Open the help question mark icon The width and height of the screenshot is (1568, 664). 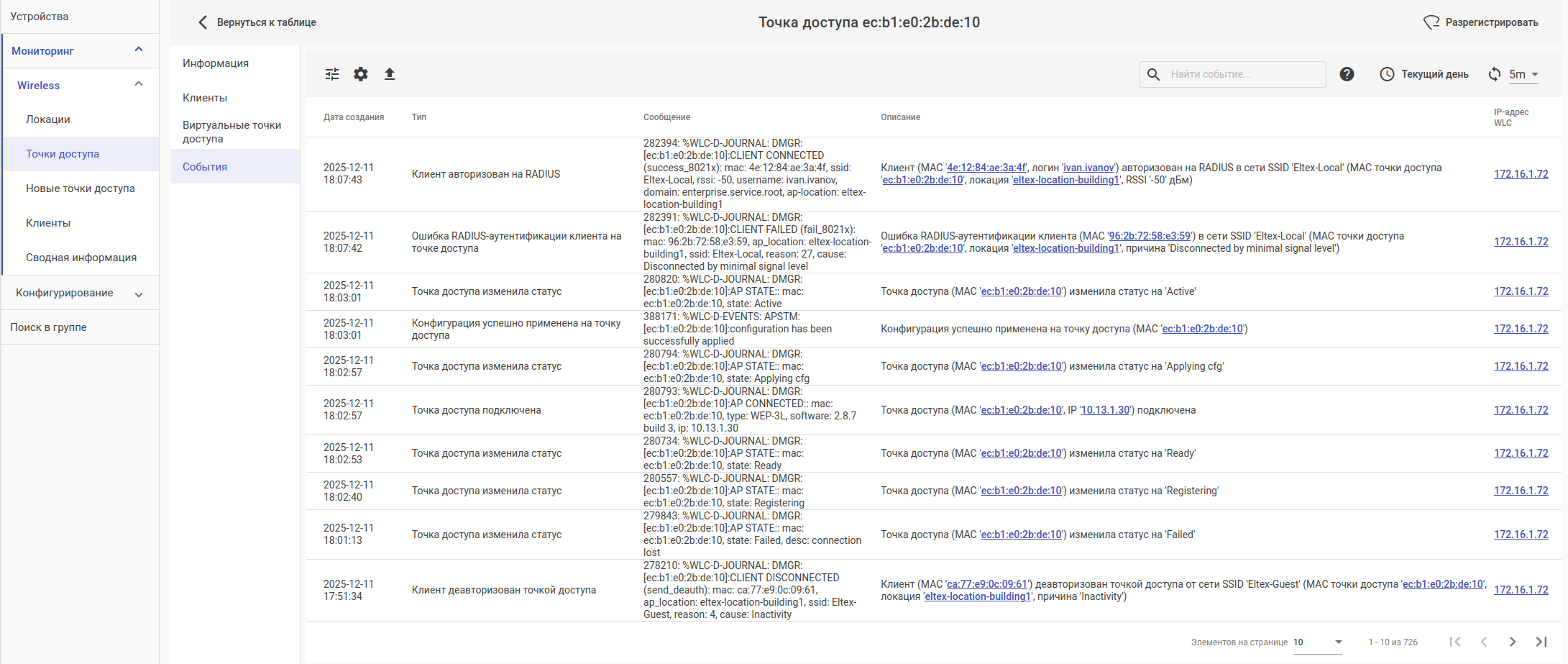point(1347,74)
